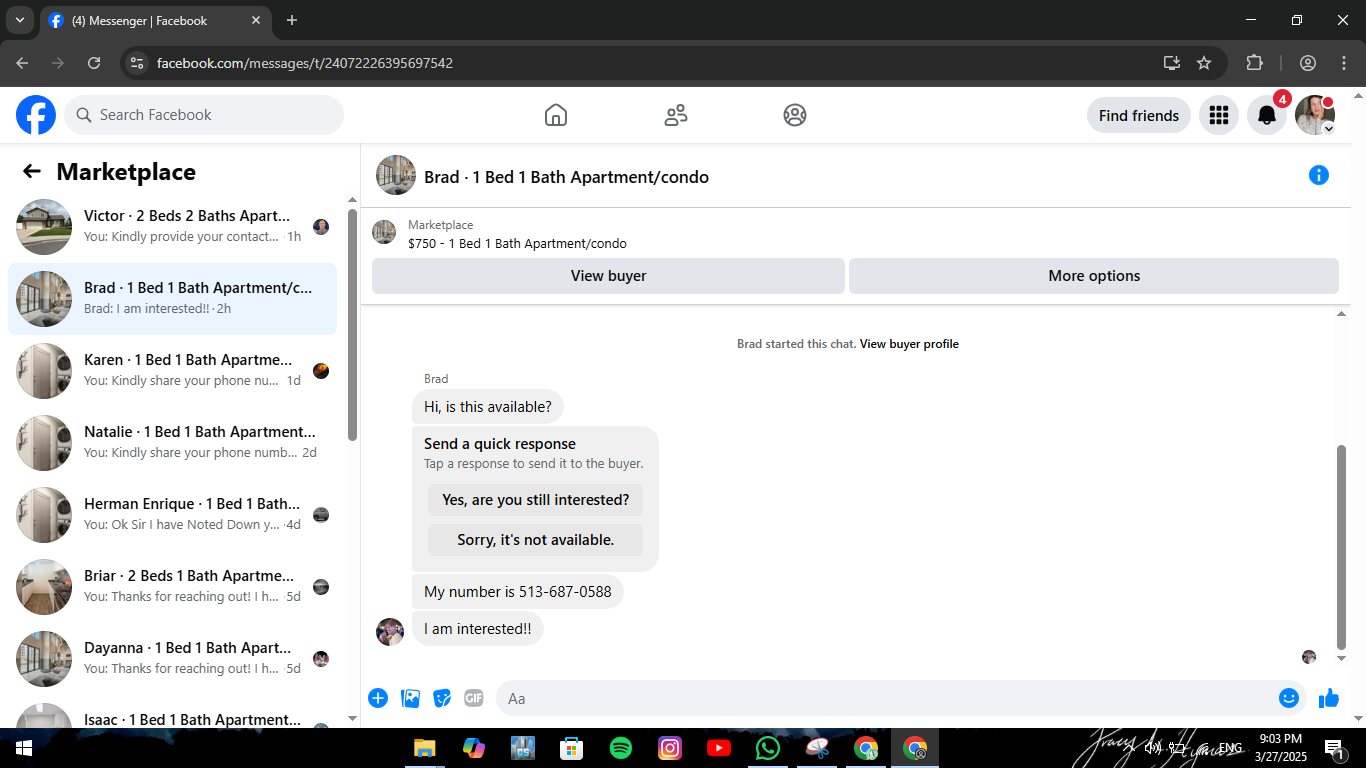Open File Explorer from the taskbar
1366x768 pixels.
click(x=425, y=748)
